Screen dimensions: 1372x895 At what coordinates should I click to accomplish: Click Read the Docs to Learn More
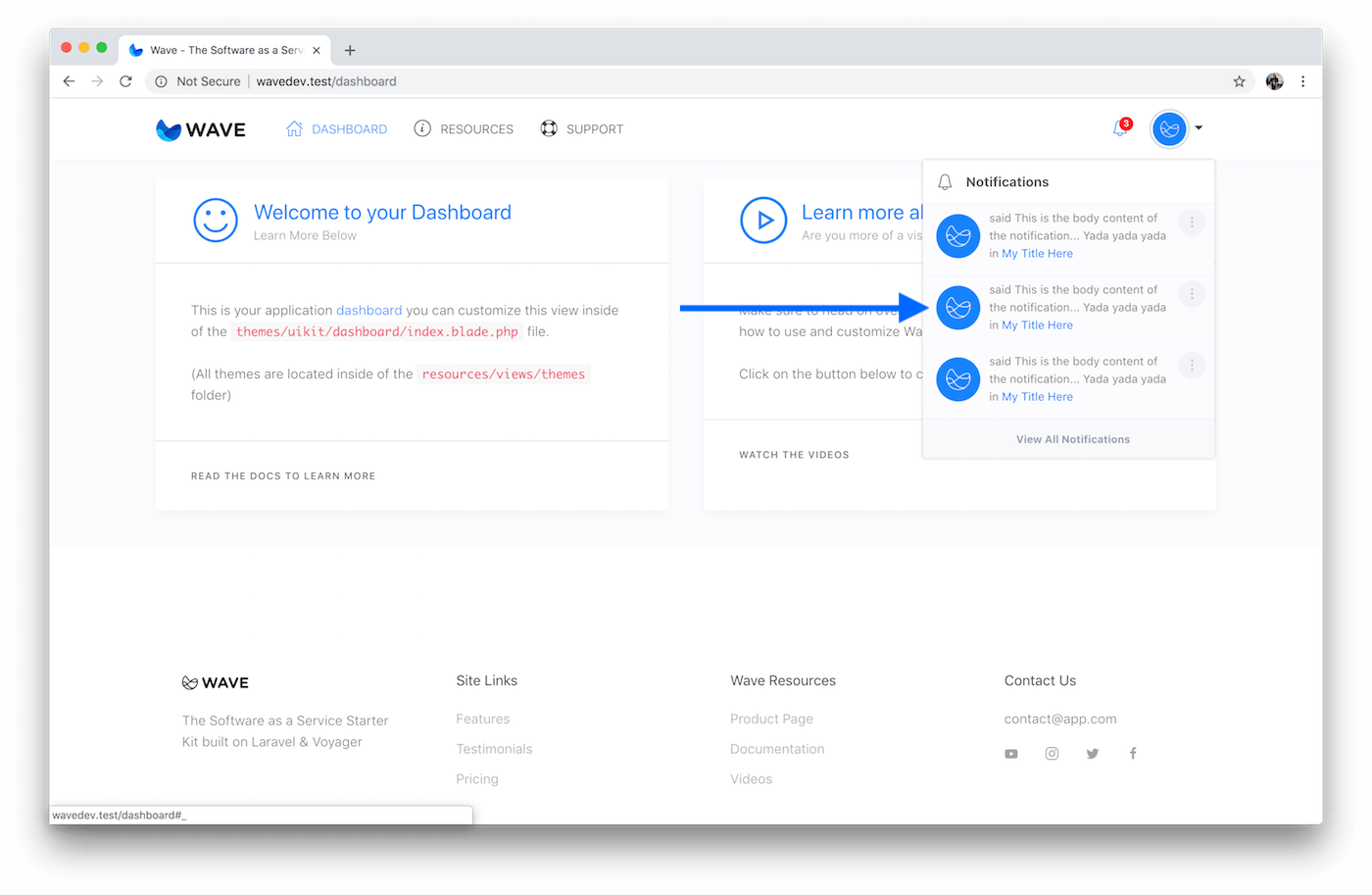(283, 476)
